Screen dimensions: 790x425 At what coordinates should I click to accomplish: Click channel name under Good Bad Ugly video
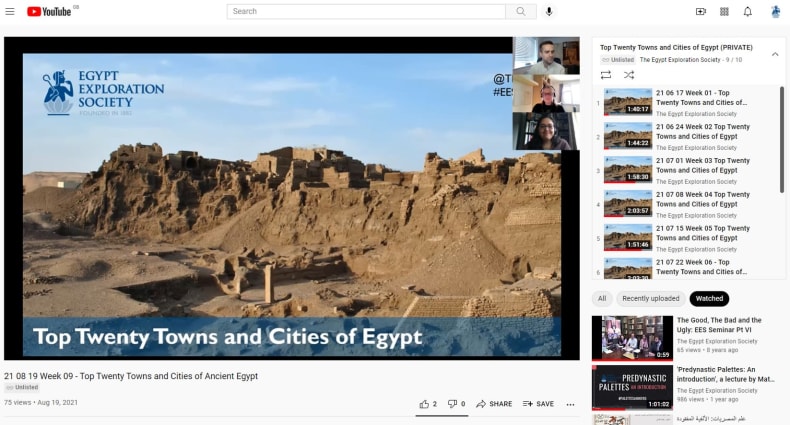point(717,341)
